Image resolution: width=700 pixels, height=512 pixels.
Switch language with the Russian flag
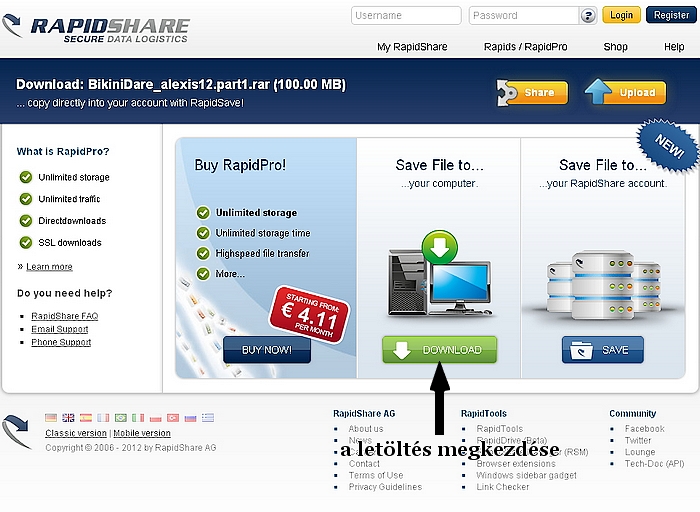click(190, 418)
